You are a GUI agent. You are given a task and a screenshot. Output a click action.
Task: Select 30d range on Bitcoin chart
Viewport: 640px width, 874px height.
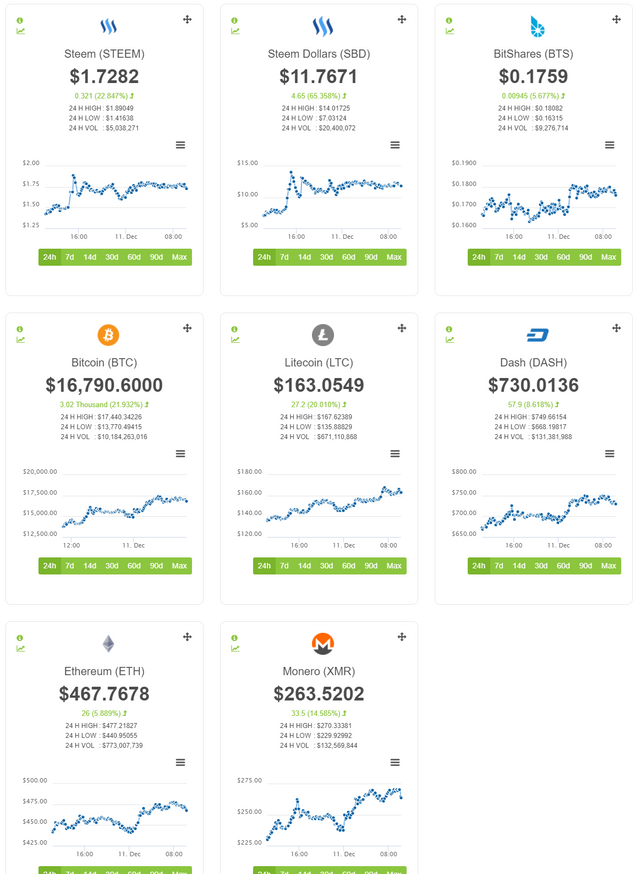[111, 566]
